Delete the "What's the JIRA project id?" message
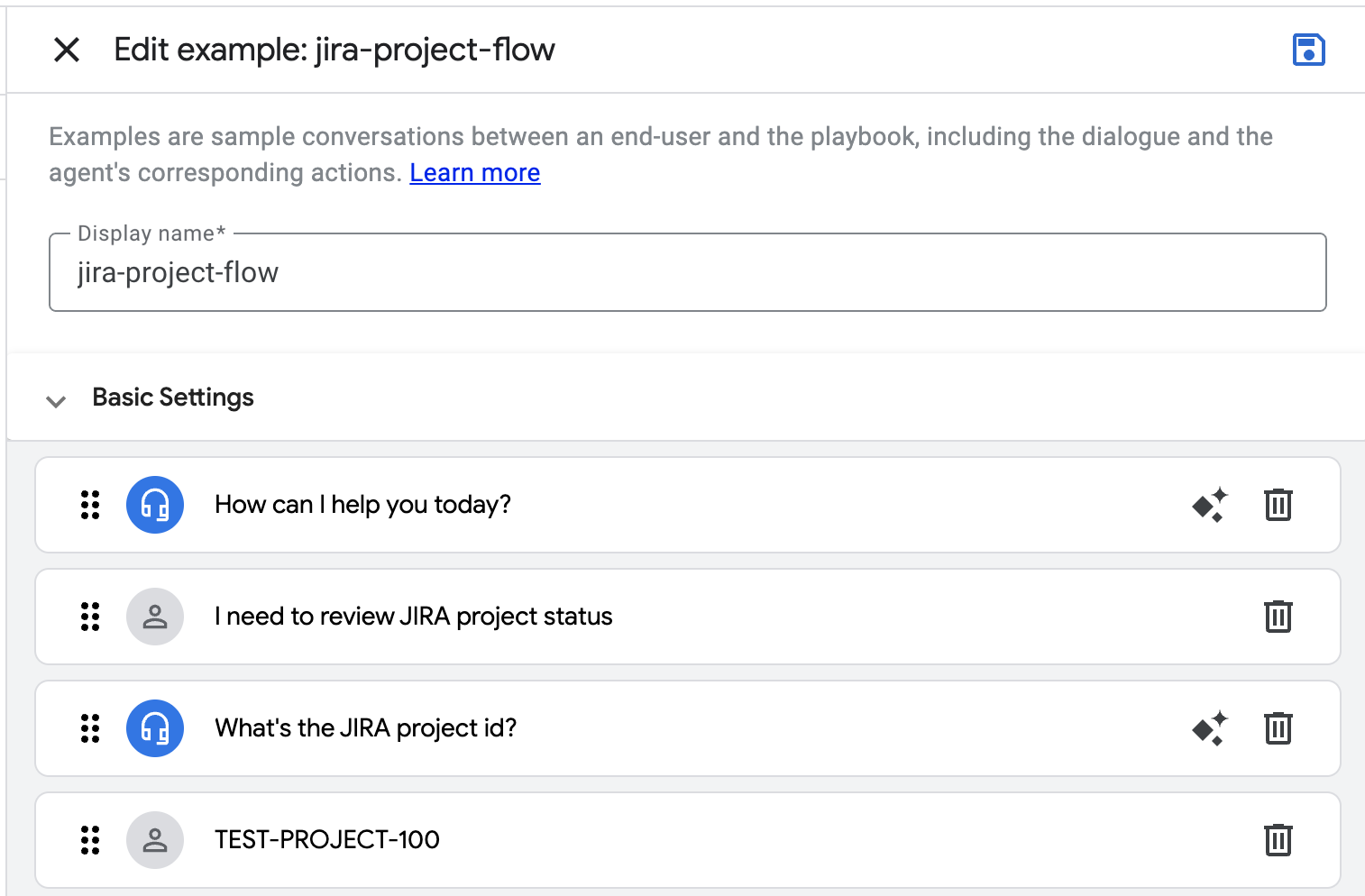The image size is (1365, 896). (1278, 728)
